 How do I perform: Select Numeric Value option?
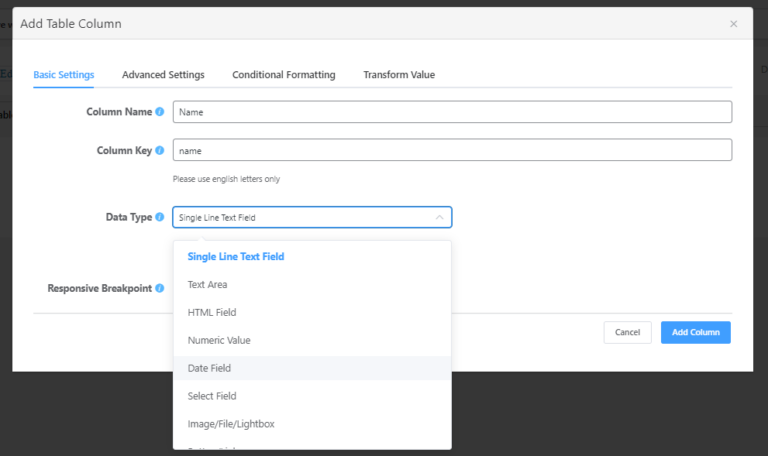219,341
